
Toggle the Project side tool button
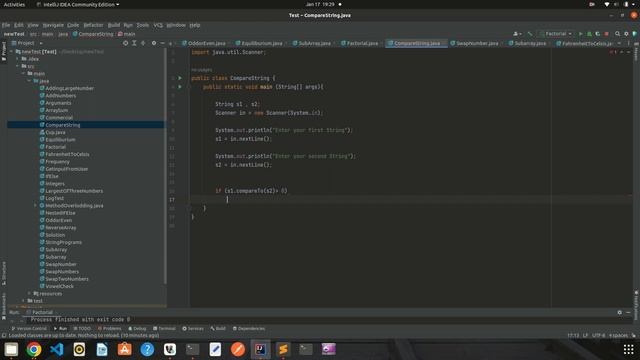(4, 51)
